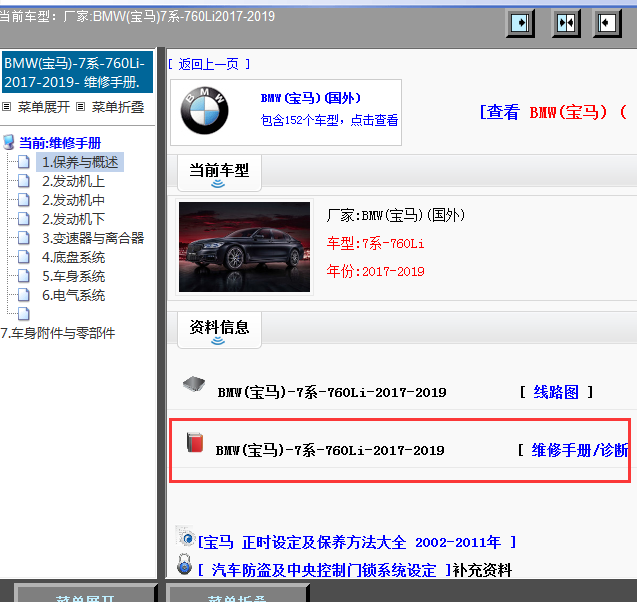Click 包含152个车型，点击查看 link
This screenshot has width=637, height=602.
[329, 120]
